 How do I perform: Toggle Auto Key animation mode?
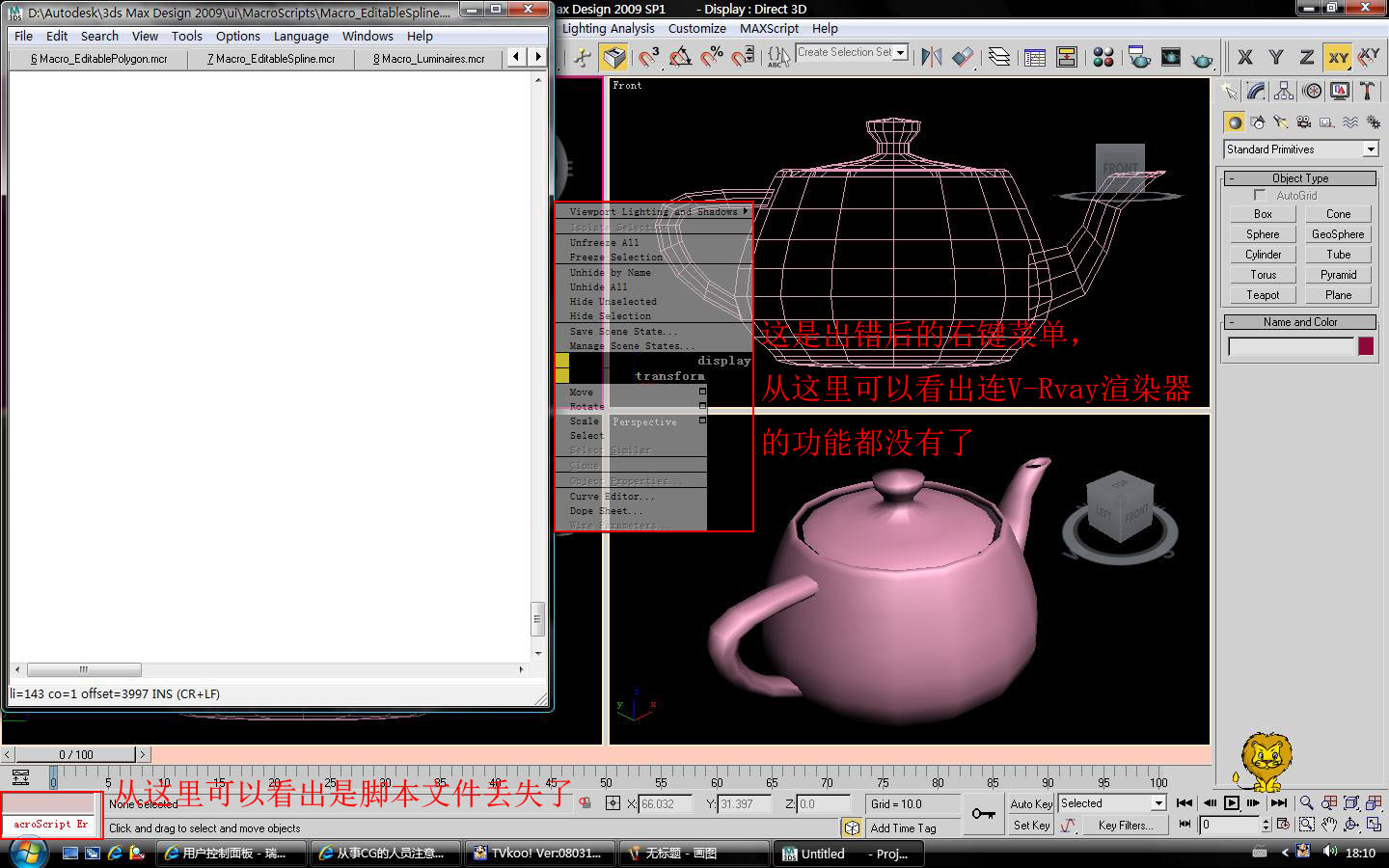[x=1031, y=804]
